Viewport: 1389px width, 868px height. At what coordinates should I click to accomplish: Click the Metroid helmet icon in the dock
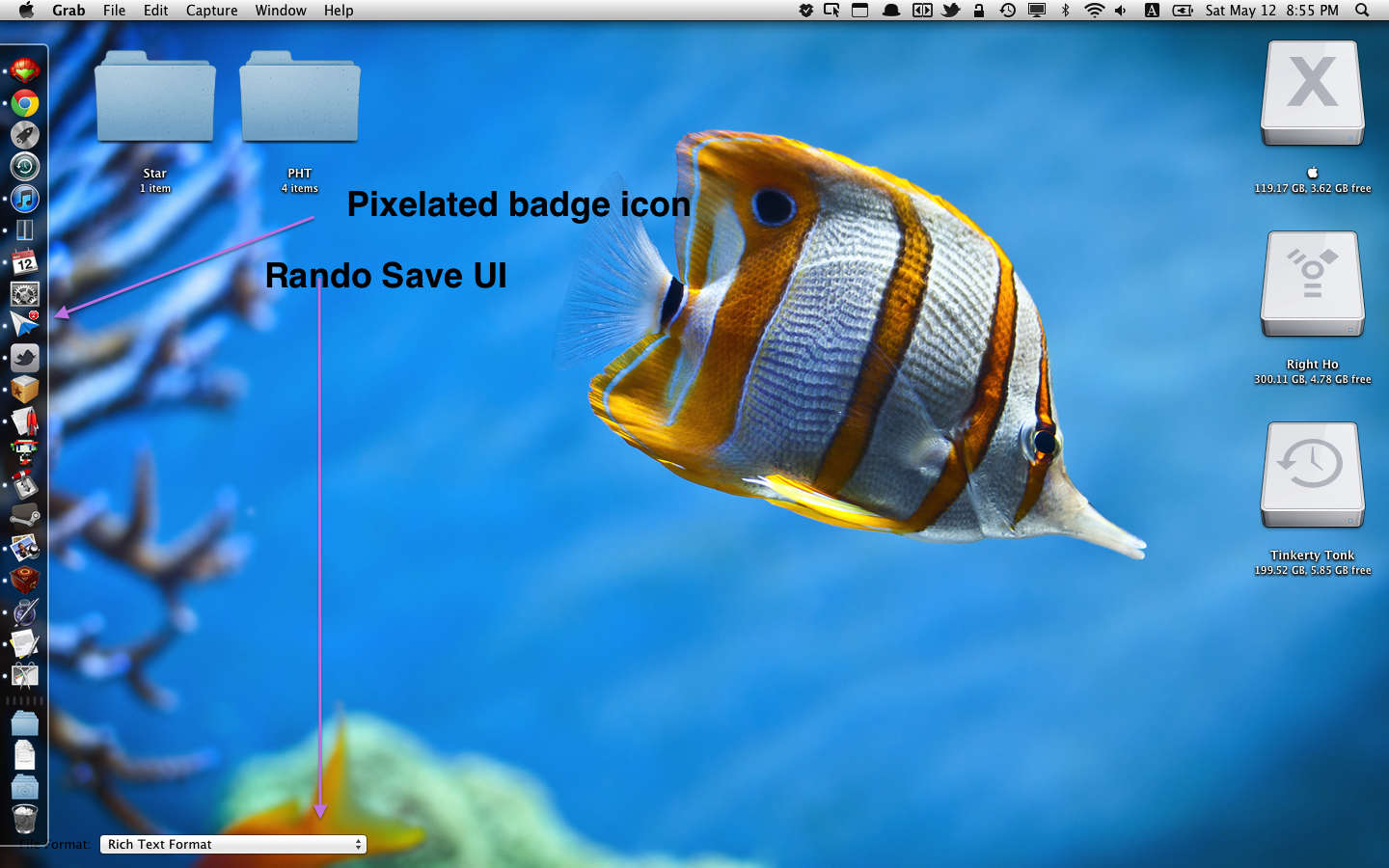[x=25, y=71]
